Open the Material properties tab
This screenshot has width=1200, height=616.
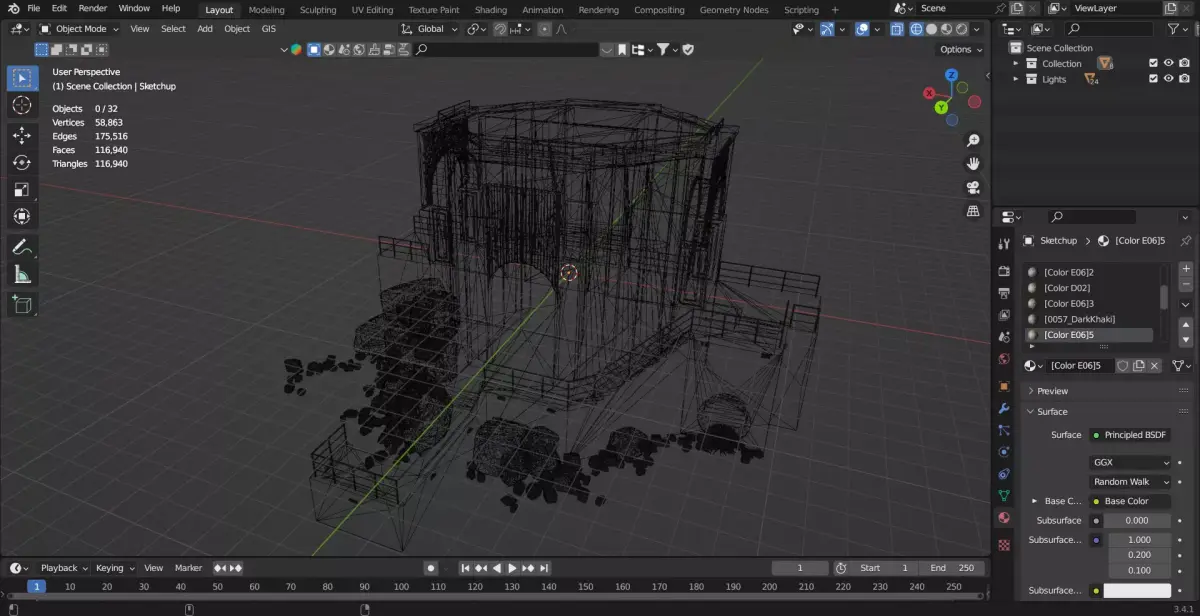point(1004,518)
